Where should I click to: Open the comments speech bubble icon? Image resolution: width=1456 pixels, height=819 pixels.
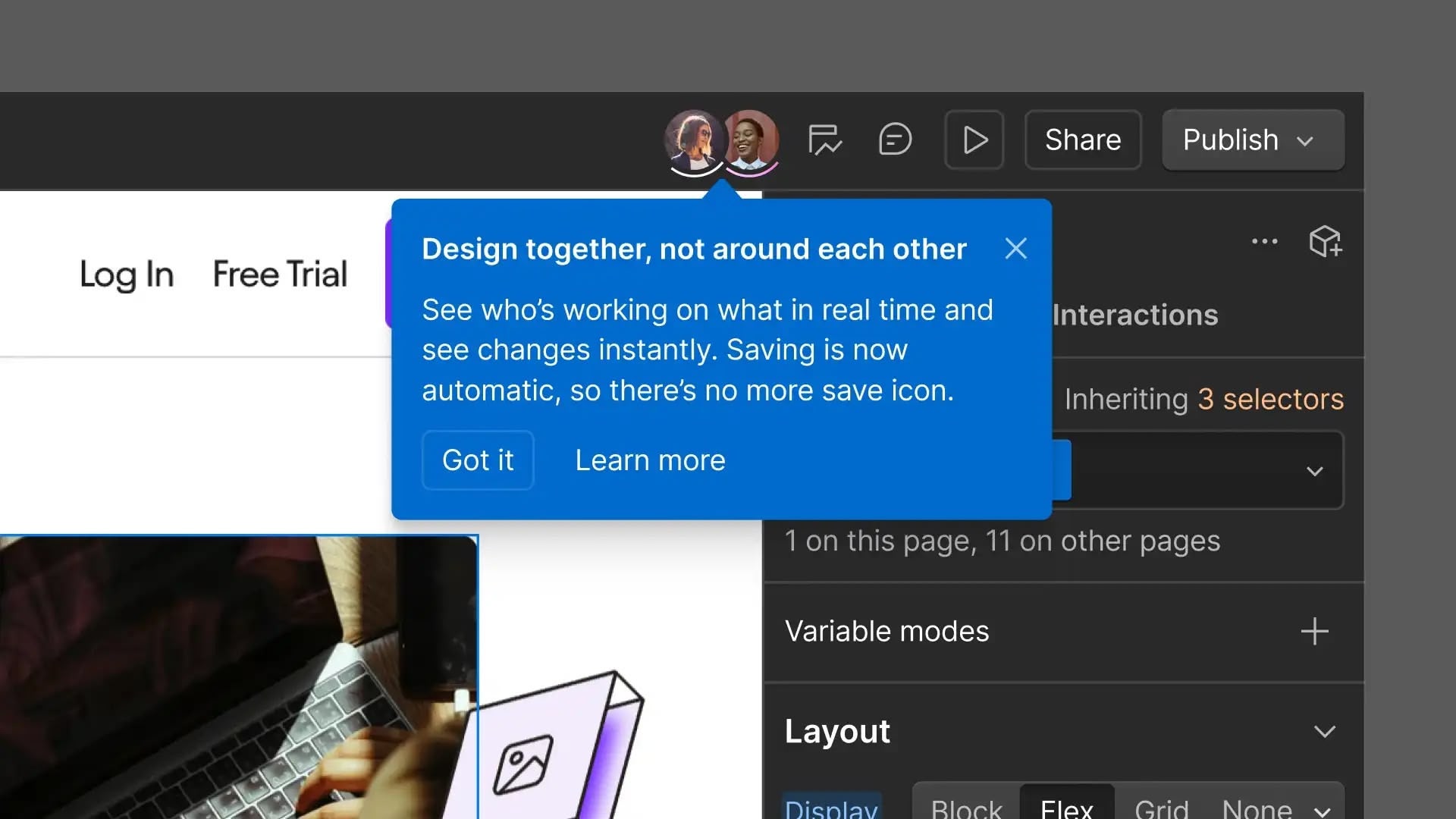click(895, 140)
